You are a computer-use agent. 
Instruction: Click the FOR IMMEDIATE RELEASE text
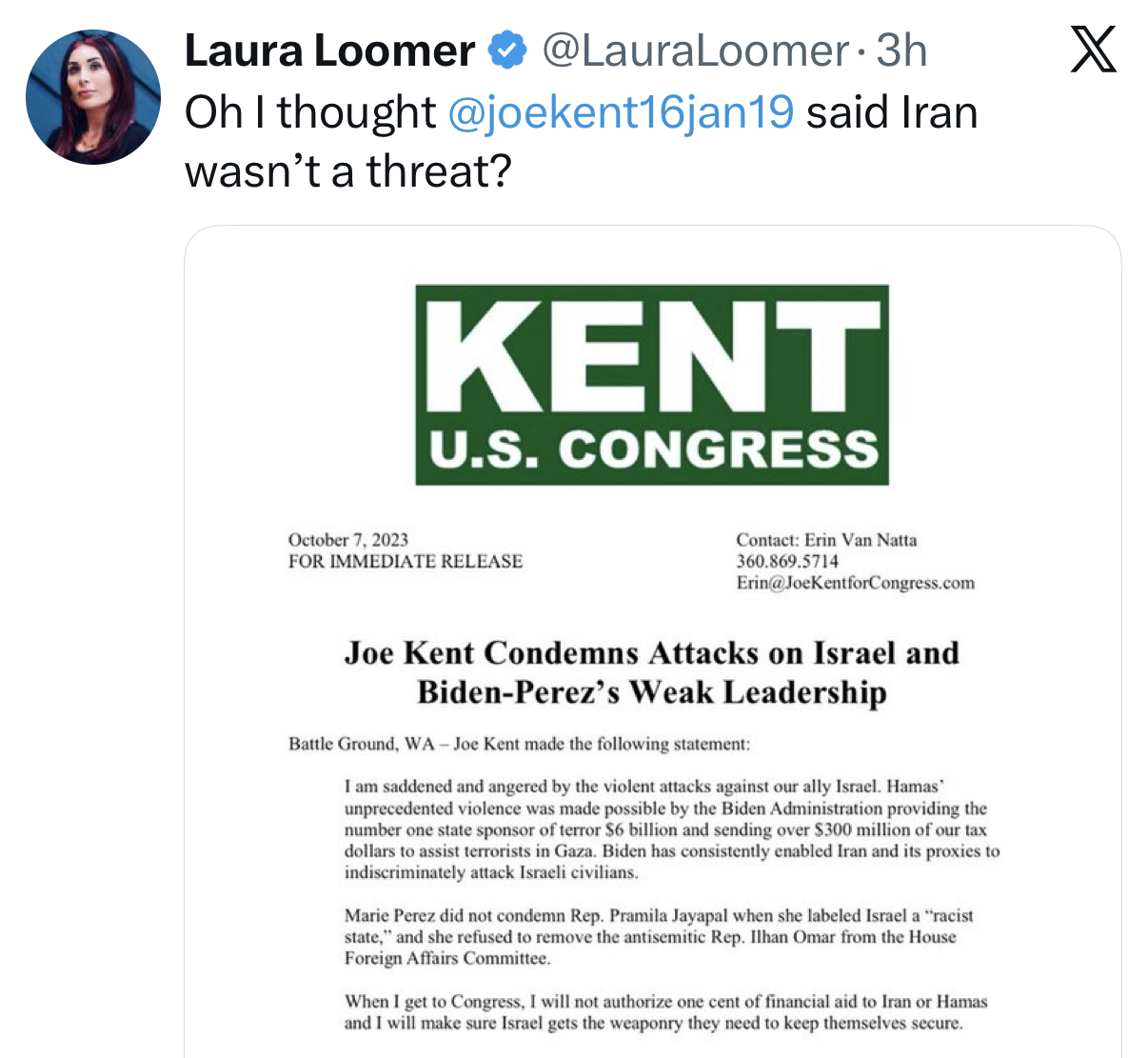pyautogui.click(x=406, y=561)
